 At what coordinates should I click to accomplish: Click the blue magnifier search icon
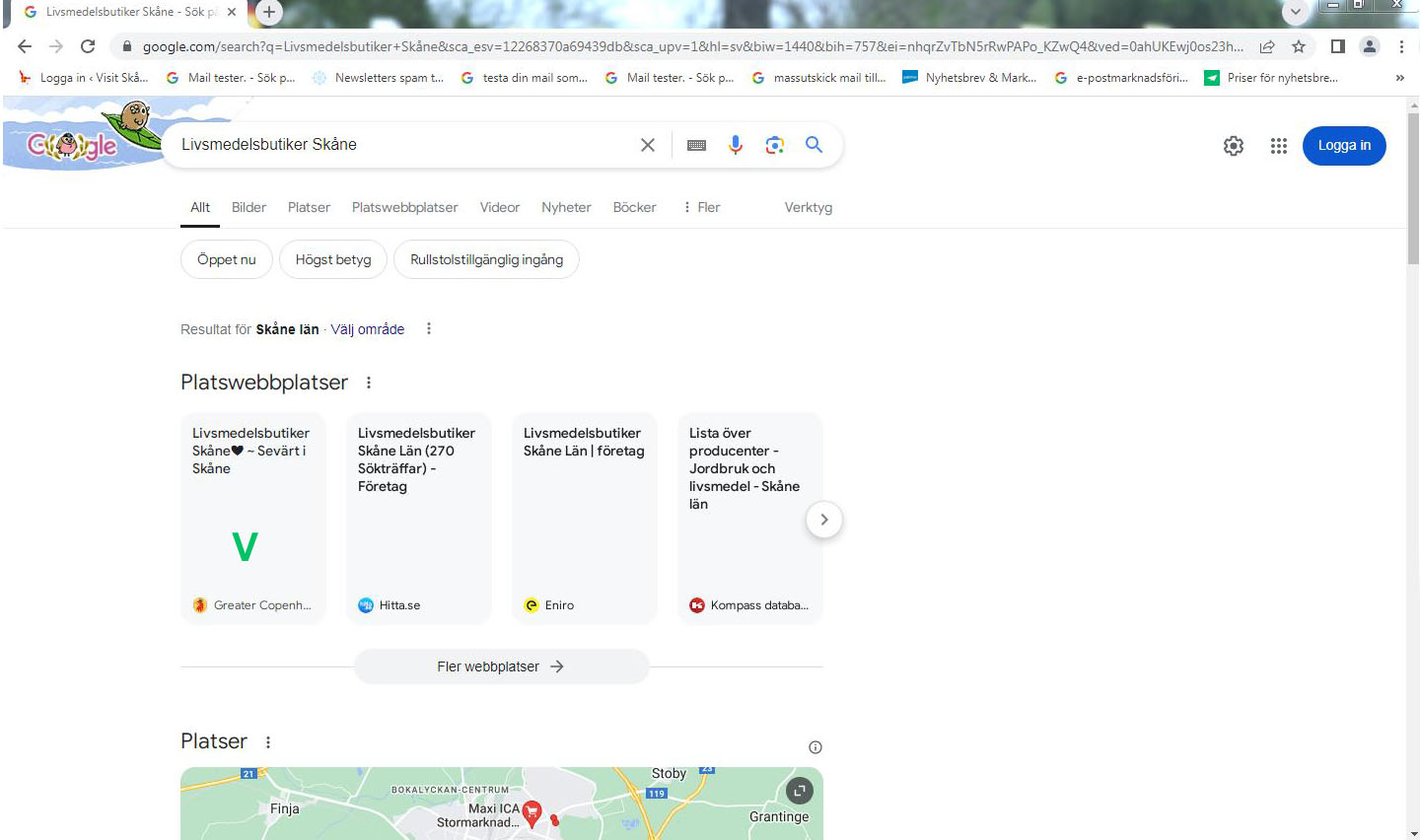[814, 144]
